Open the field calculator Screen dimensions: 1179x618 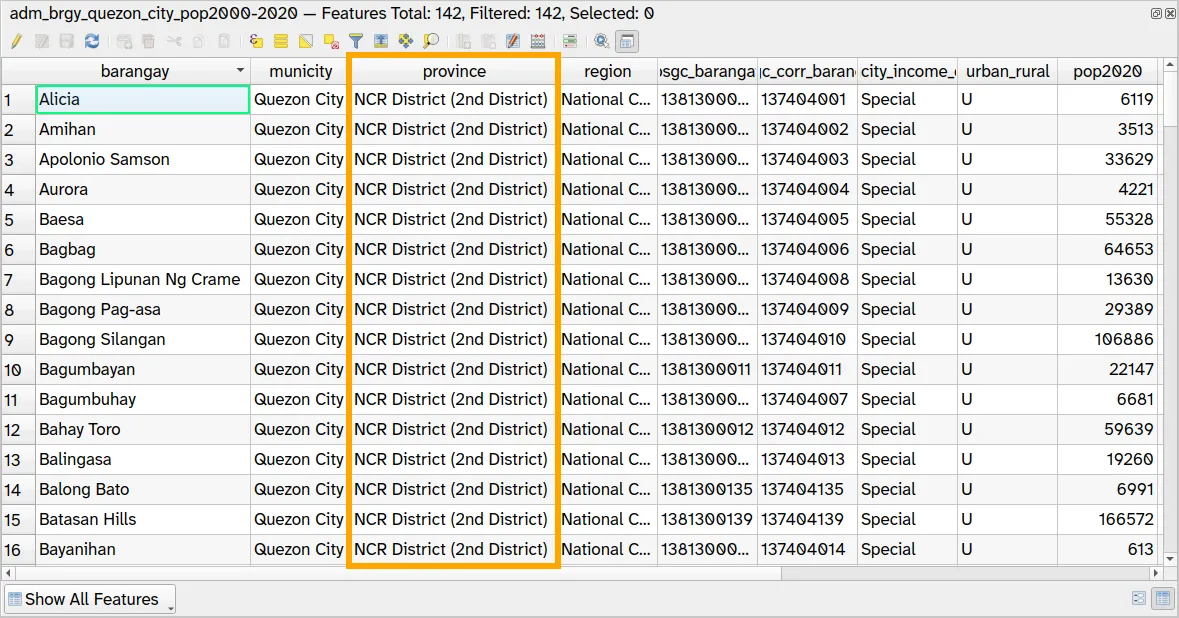click(538, 42)
